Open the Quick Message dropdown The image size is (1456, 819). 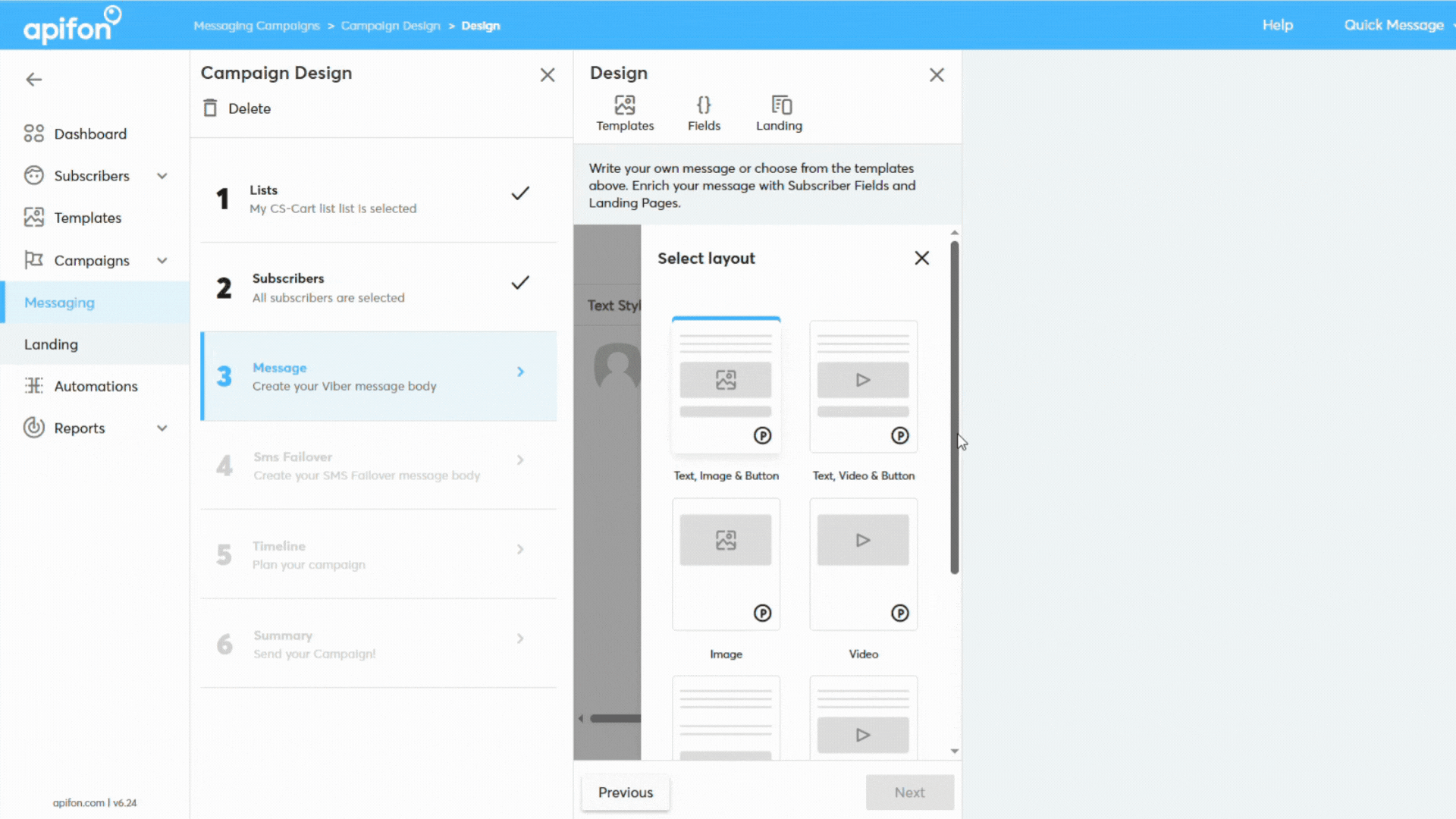[x=1394, y=24]
